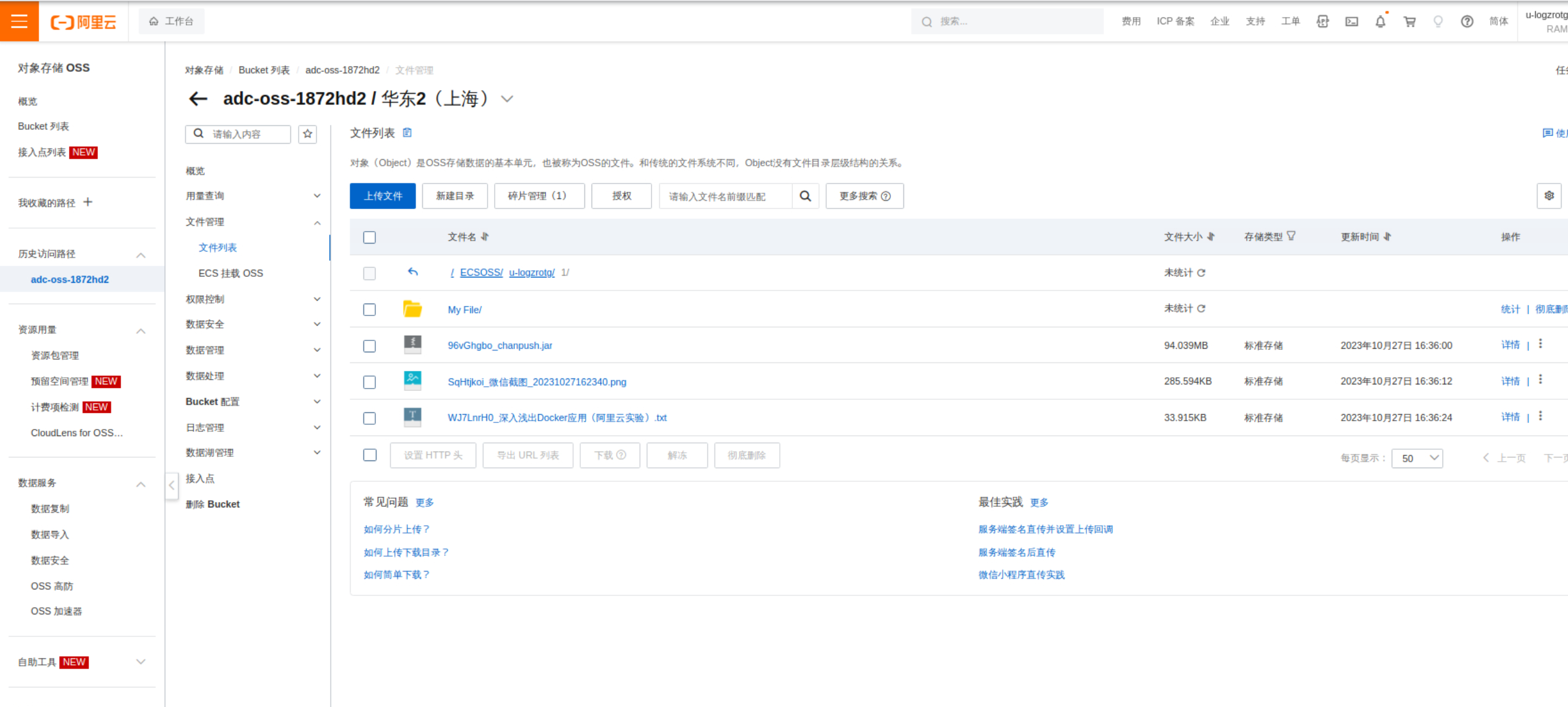Check the My File/ folder checkbox
Viewport: 1568px width, 707px height.
click(x=369, y=310)
